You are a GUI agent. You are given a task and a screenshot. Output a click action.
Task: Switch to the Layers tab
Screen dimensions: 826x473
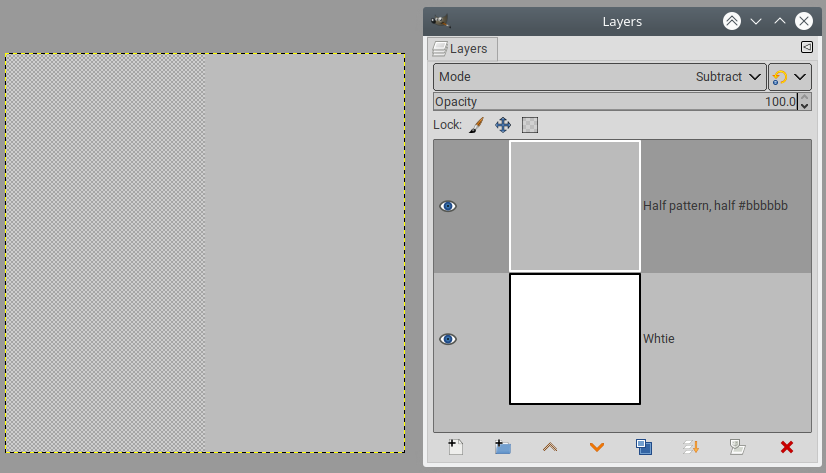(462, 49)
